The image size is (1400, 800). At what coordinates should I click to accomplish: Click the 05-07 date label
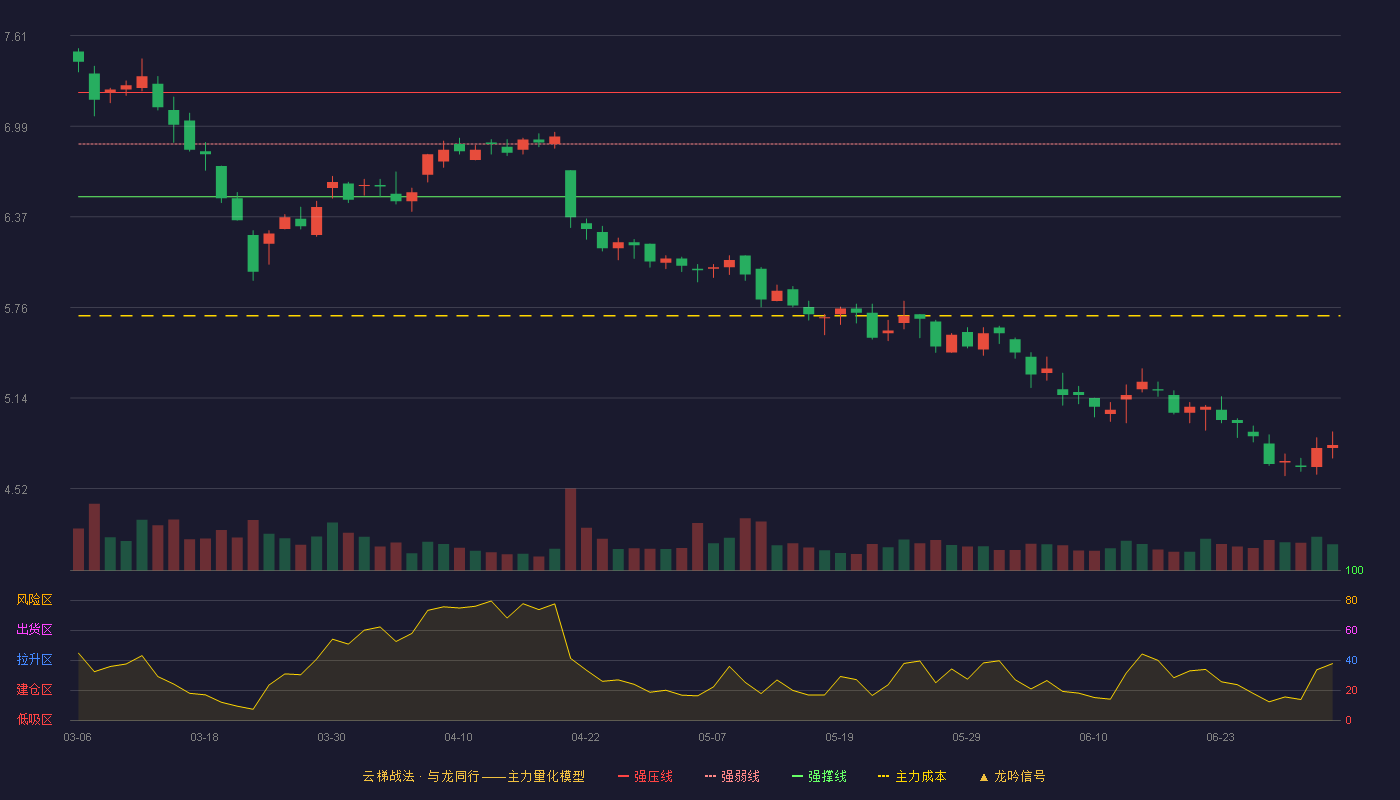pos(712,737)
